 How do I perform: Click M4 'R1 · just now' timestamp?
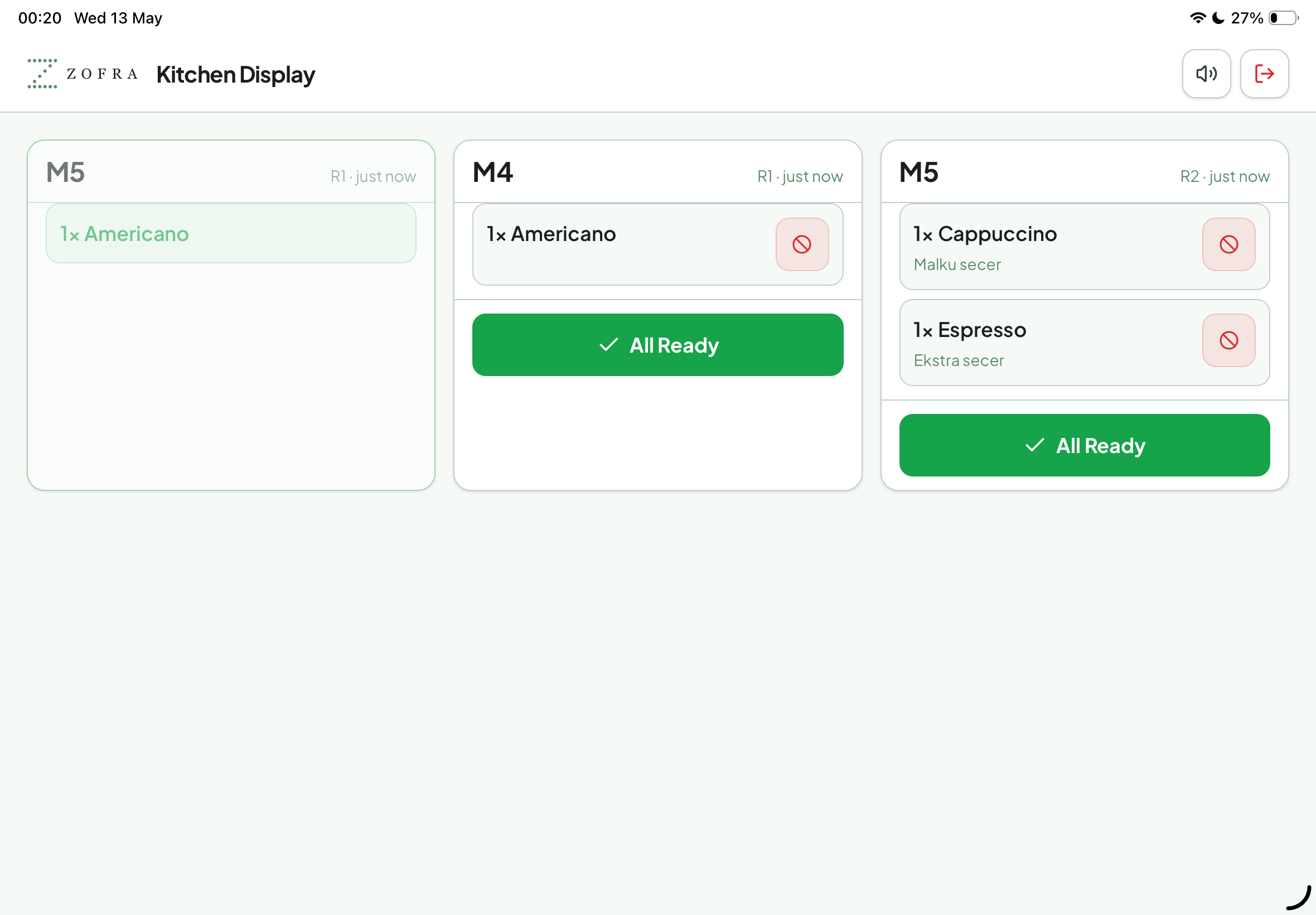800,176
